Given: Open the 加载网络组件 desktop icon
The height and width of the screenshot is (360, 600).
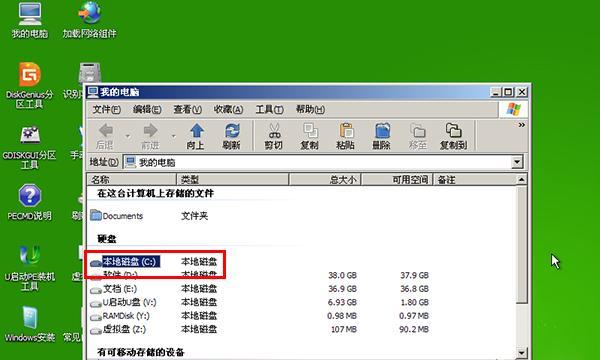Looking at the screenshot, I should point(89,20).
